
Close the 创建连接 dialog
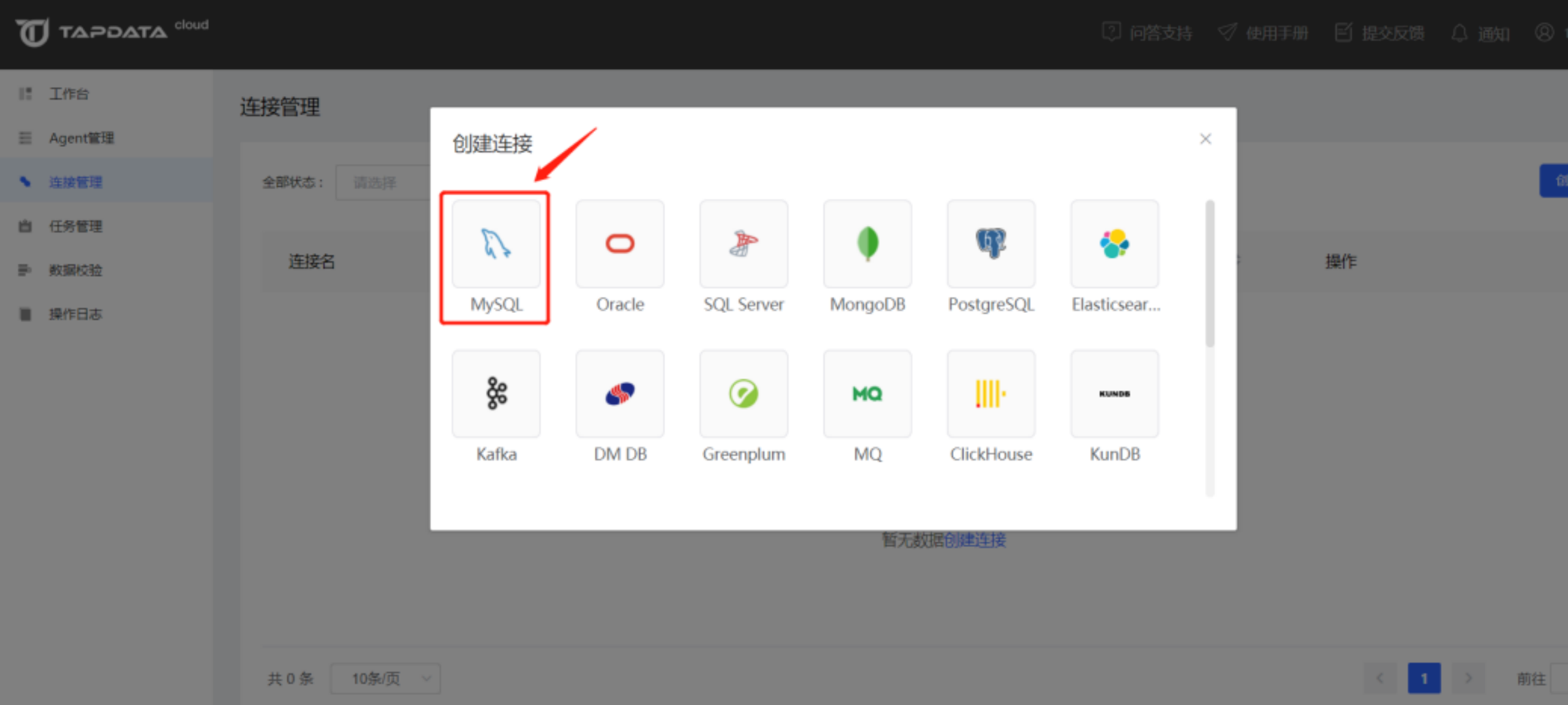(x=1205, y=139)
